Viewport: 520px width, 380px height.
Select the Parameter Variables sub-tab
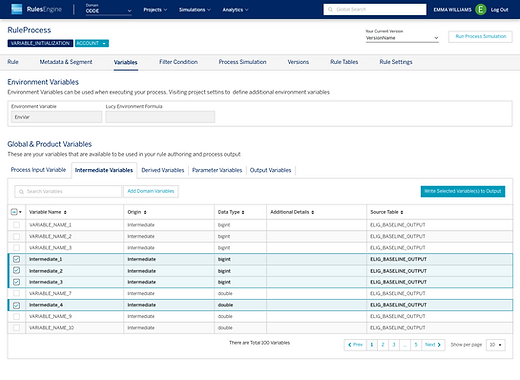[x=217, y=170]
